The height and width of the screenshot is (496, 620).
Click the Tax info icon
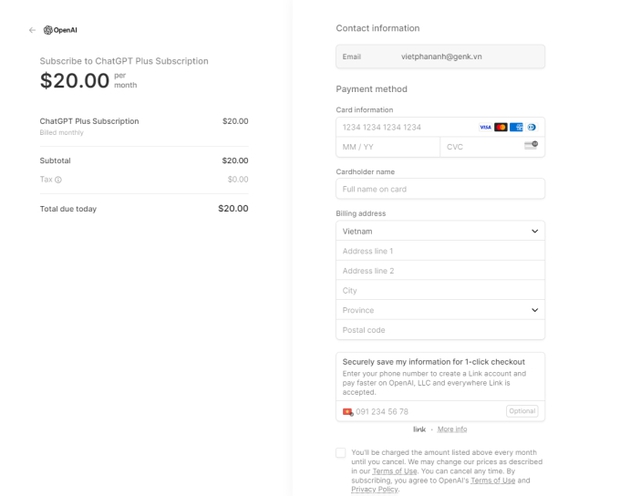coord(58,180)
